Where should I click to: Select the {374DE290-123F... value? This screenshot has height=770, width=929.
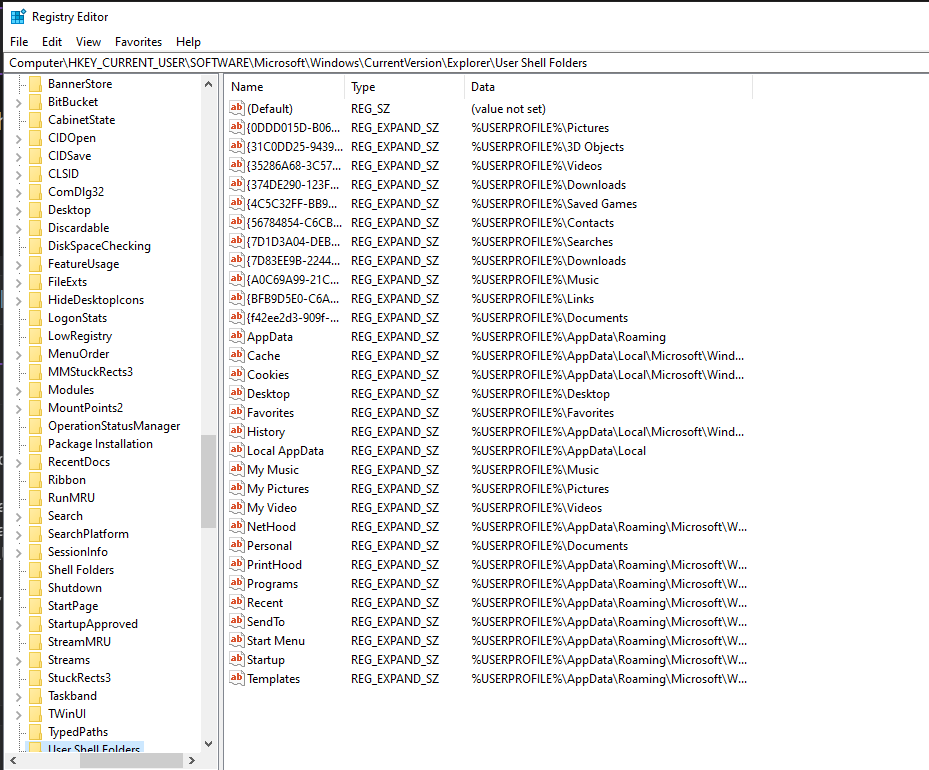click(x=294, y=185)
